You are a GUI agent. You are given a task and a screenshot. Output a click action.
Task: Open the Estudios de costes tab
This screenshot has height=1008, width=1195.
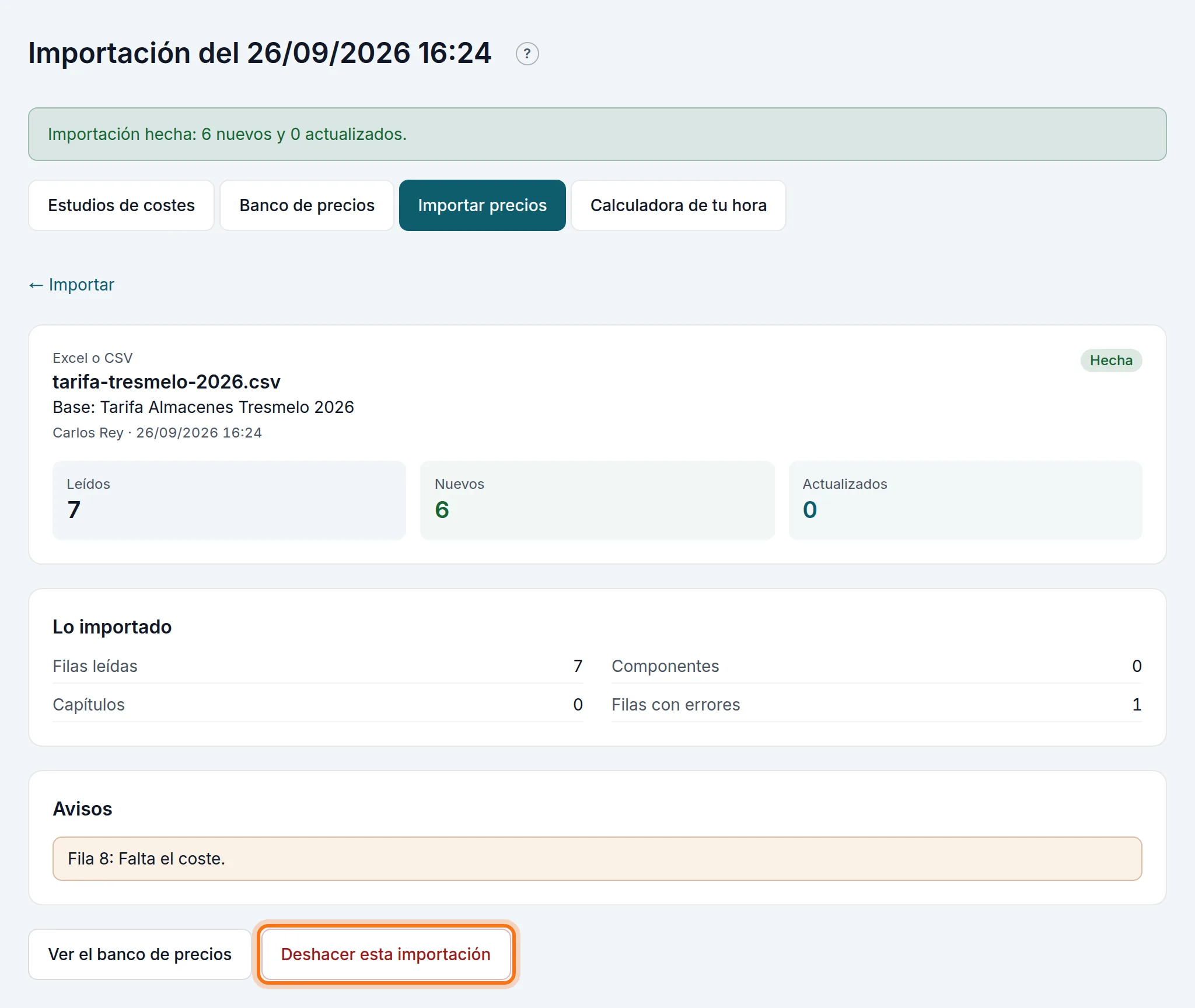[x=121, y=205]
